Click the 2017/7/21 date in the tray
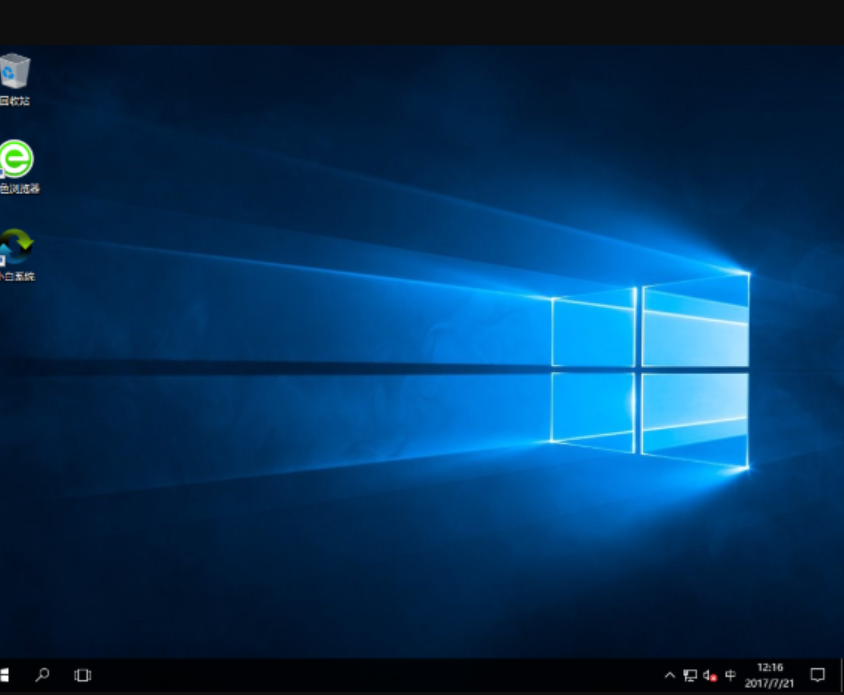This screenshot has width=844, height=695. coord(770,683)
